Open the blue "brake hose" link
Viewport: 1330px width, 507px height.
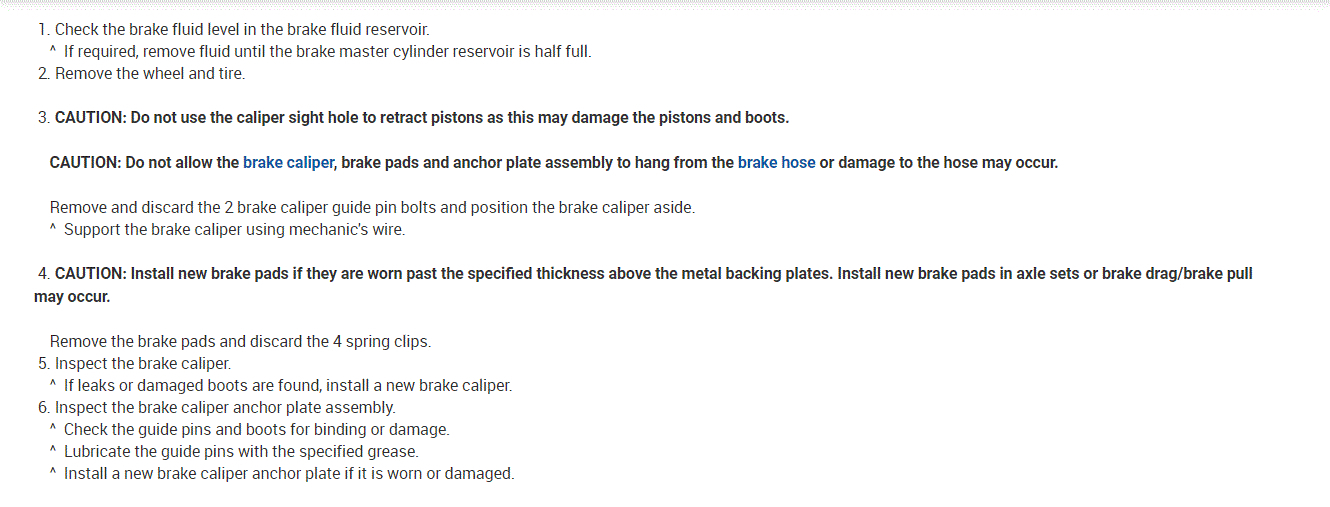coord(776,162)
